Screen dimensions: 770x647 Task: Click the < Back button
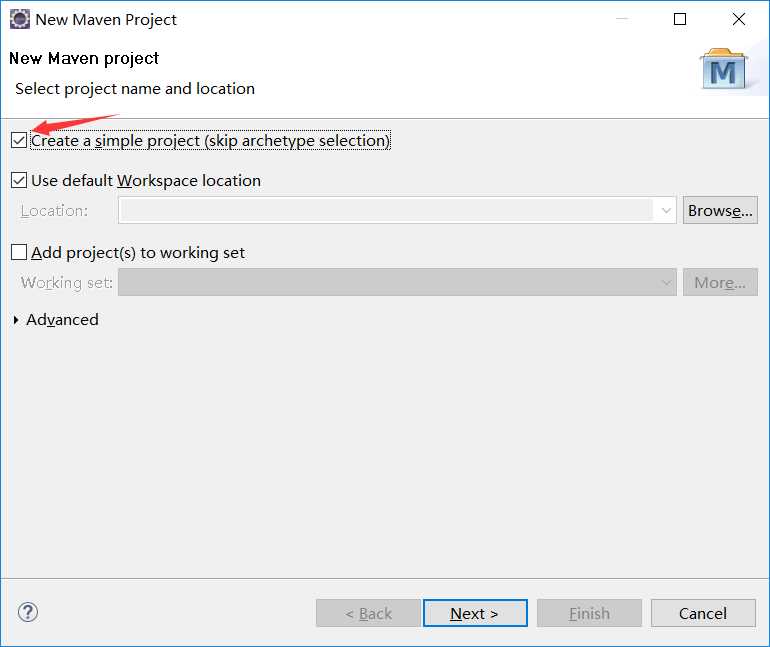(368, 613)
